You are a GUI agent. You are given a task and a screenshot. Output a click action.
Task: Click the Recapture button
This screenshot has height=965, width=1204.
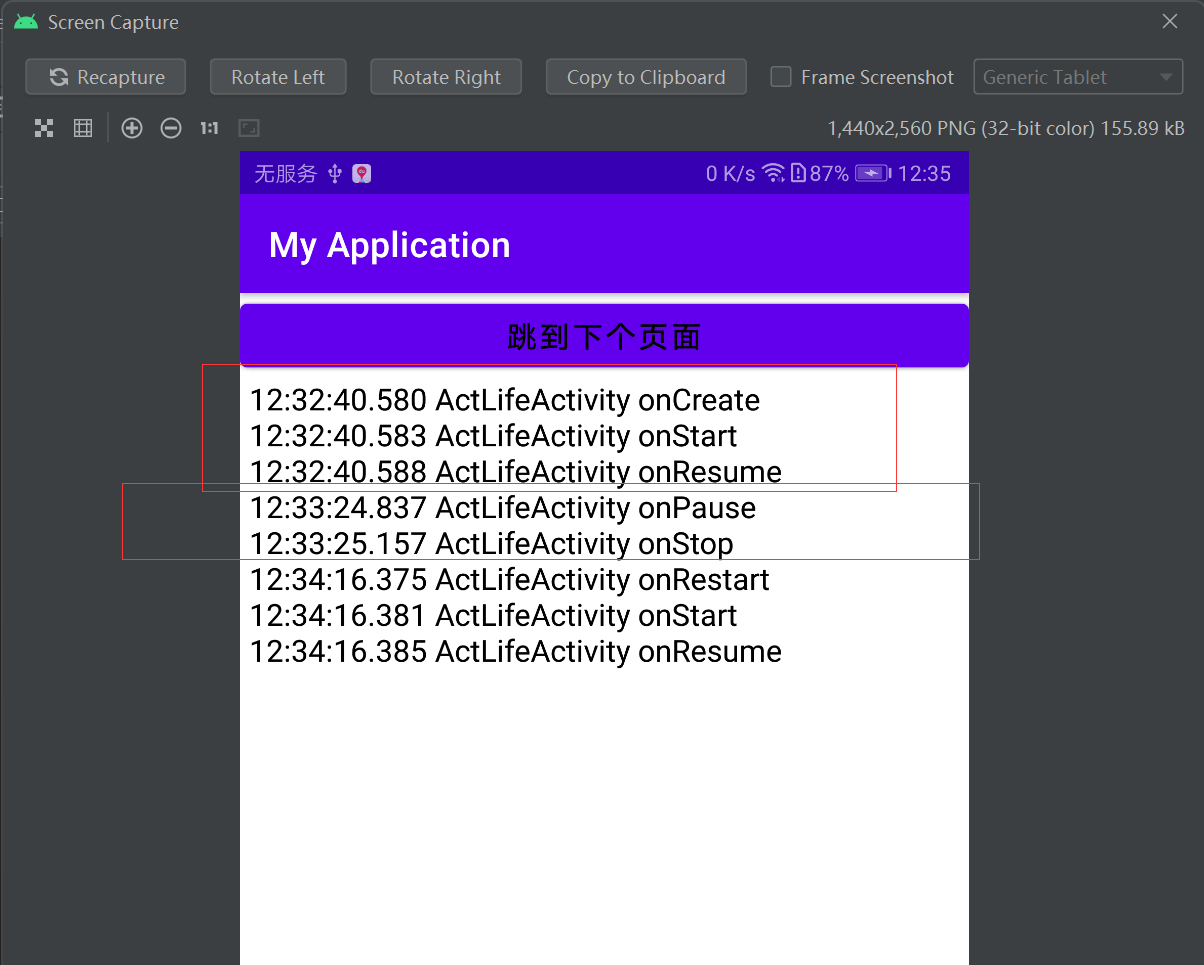click(106, 77)
